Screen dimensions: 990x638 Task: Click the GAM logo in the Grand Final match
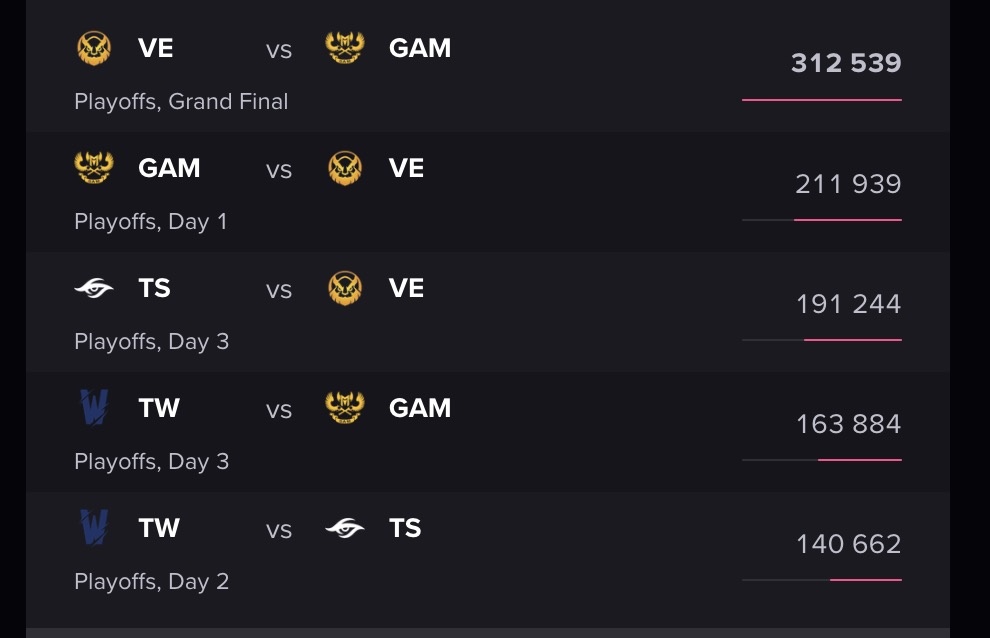coord(345,48)
